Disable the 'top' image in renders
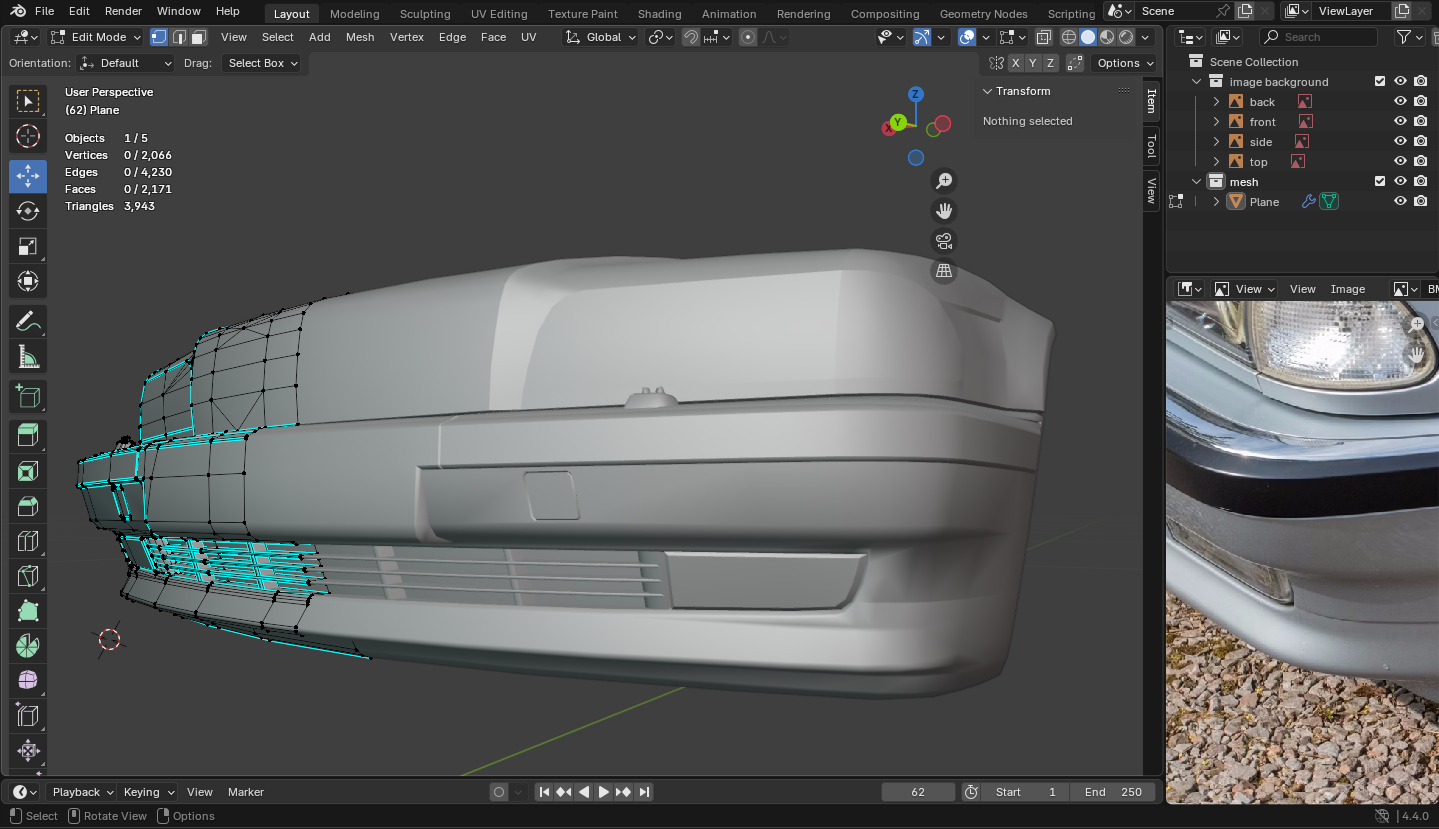The image size is (1439, 829). pos(1420,162)
